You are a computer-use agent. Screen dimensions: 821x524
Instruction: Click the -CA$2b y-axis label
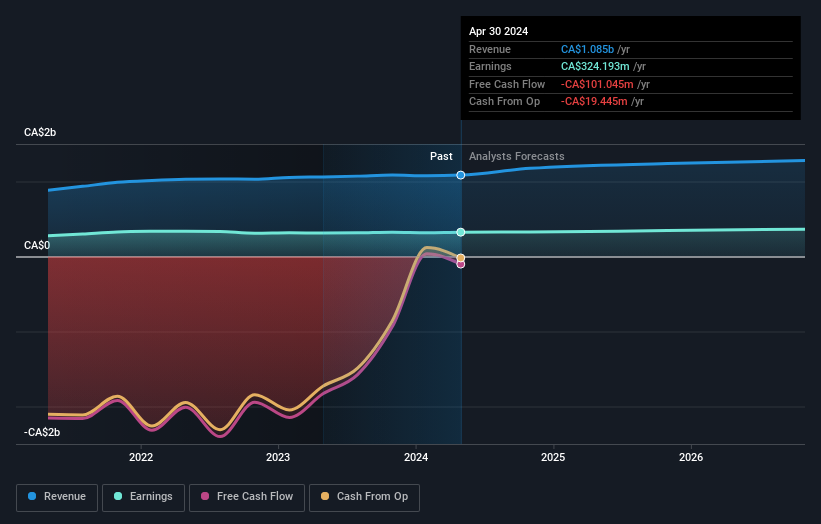(x=42, y=432)
